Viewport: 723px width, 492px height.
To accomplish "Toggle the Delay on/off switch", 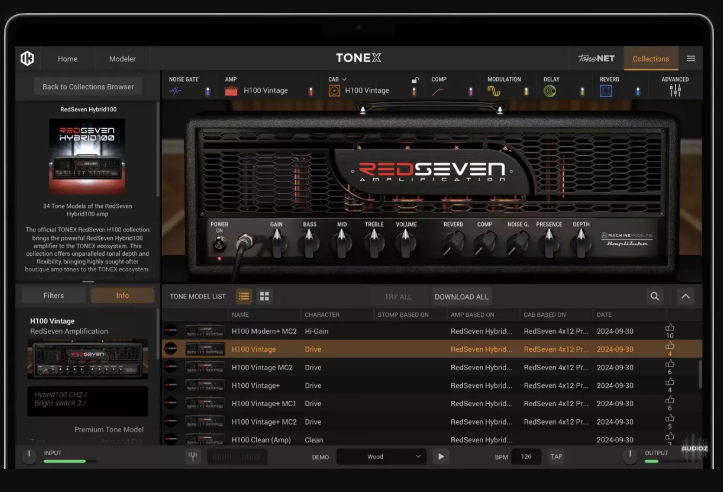I will click(582, 91).
